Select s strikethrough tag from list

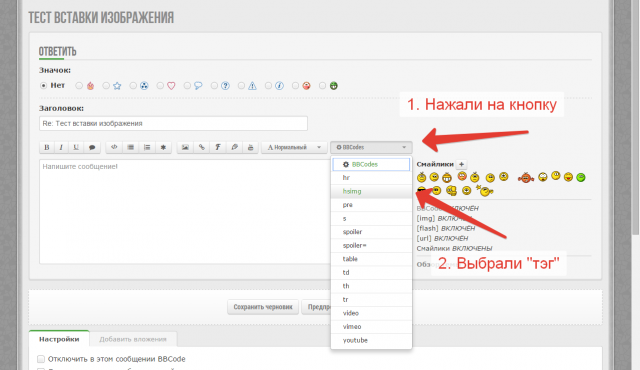(x=371, y=218)
